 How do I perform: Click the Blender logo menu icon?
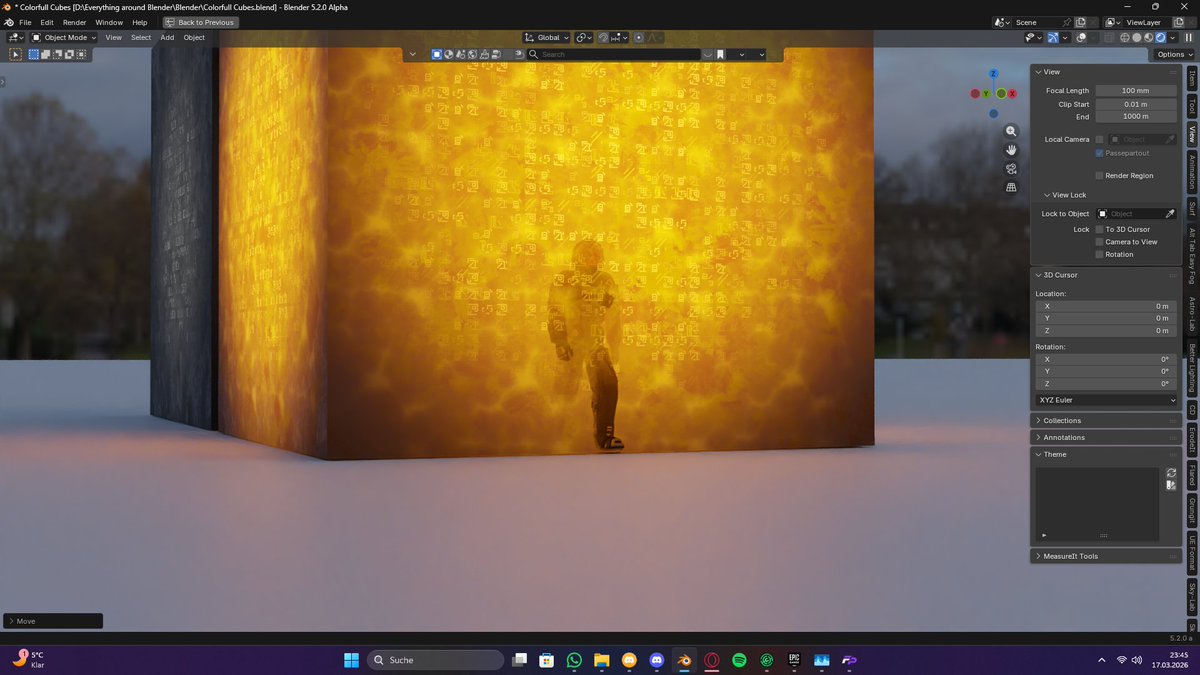[9, 22]
